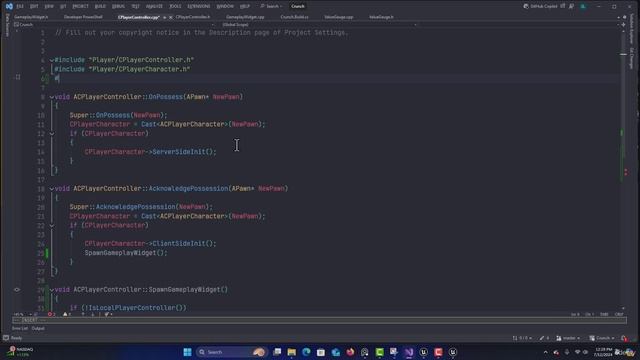Open the Error List panel tab
The width and height of the screenshot is (640, 360).
(x=20, y=328)
